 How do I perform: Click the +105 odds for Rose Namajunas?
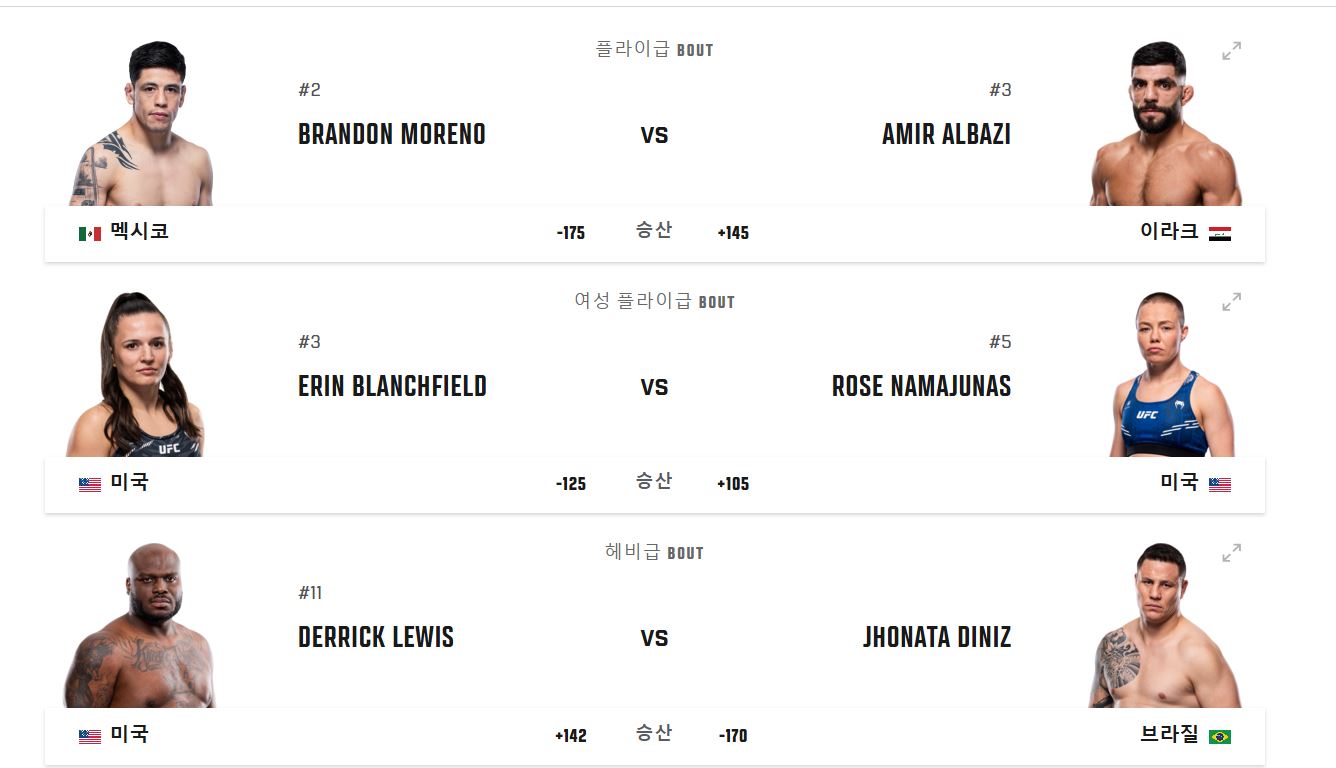(732, 482)
